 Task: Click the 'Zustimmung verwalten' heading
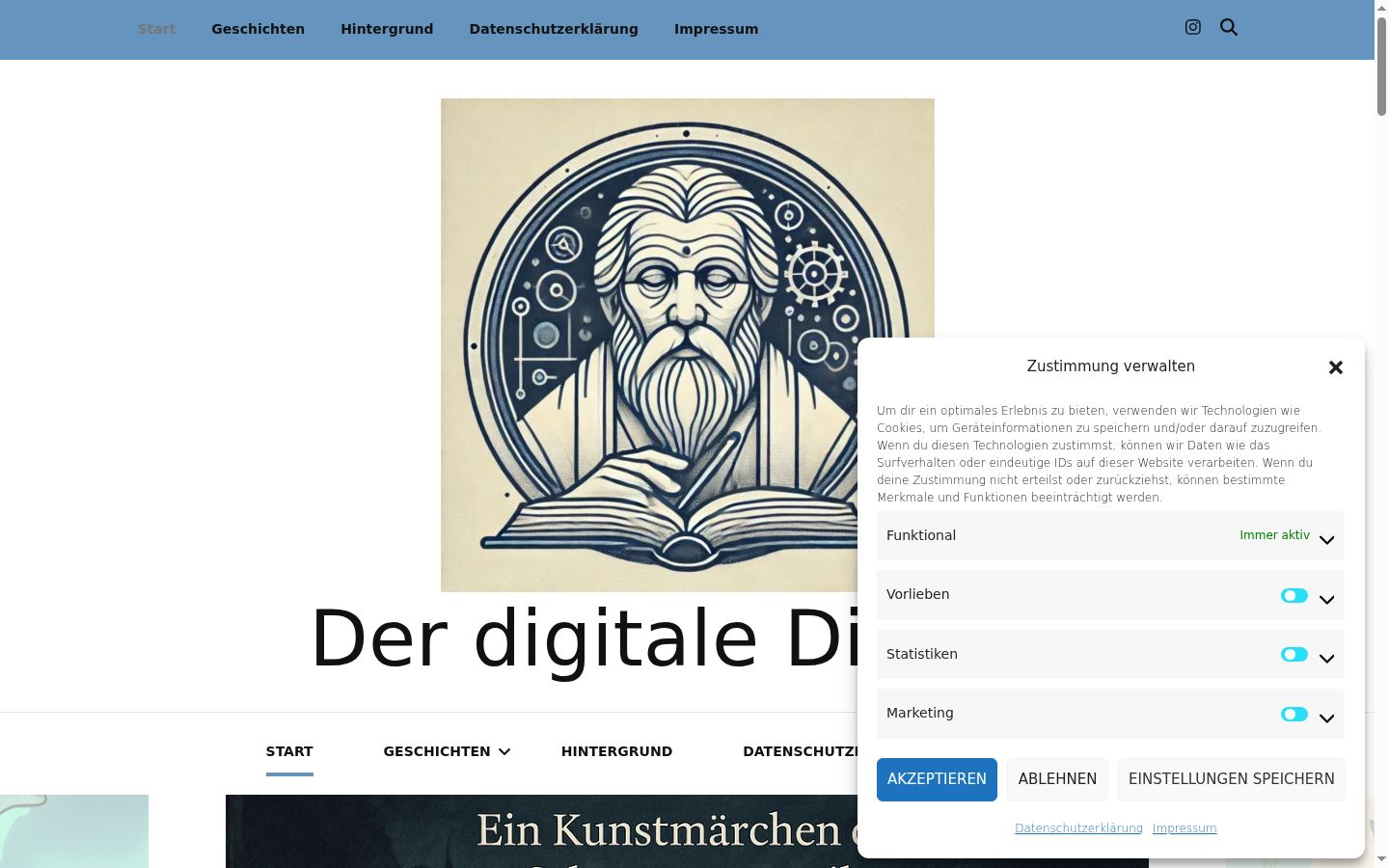(x=1110, y=366)
